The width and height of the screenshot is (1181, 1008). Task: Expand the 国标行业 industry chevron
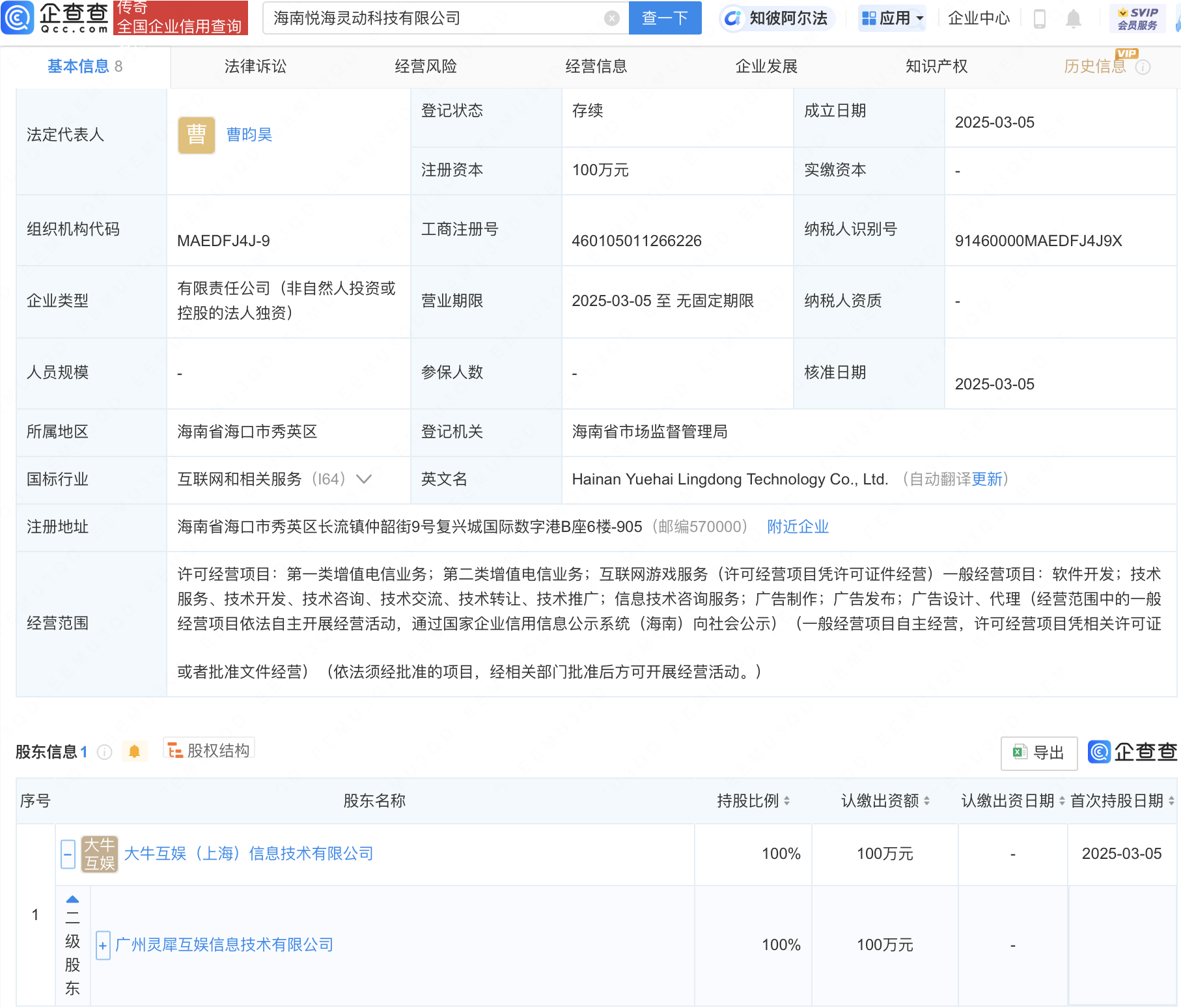(364, 479)
